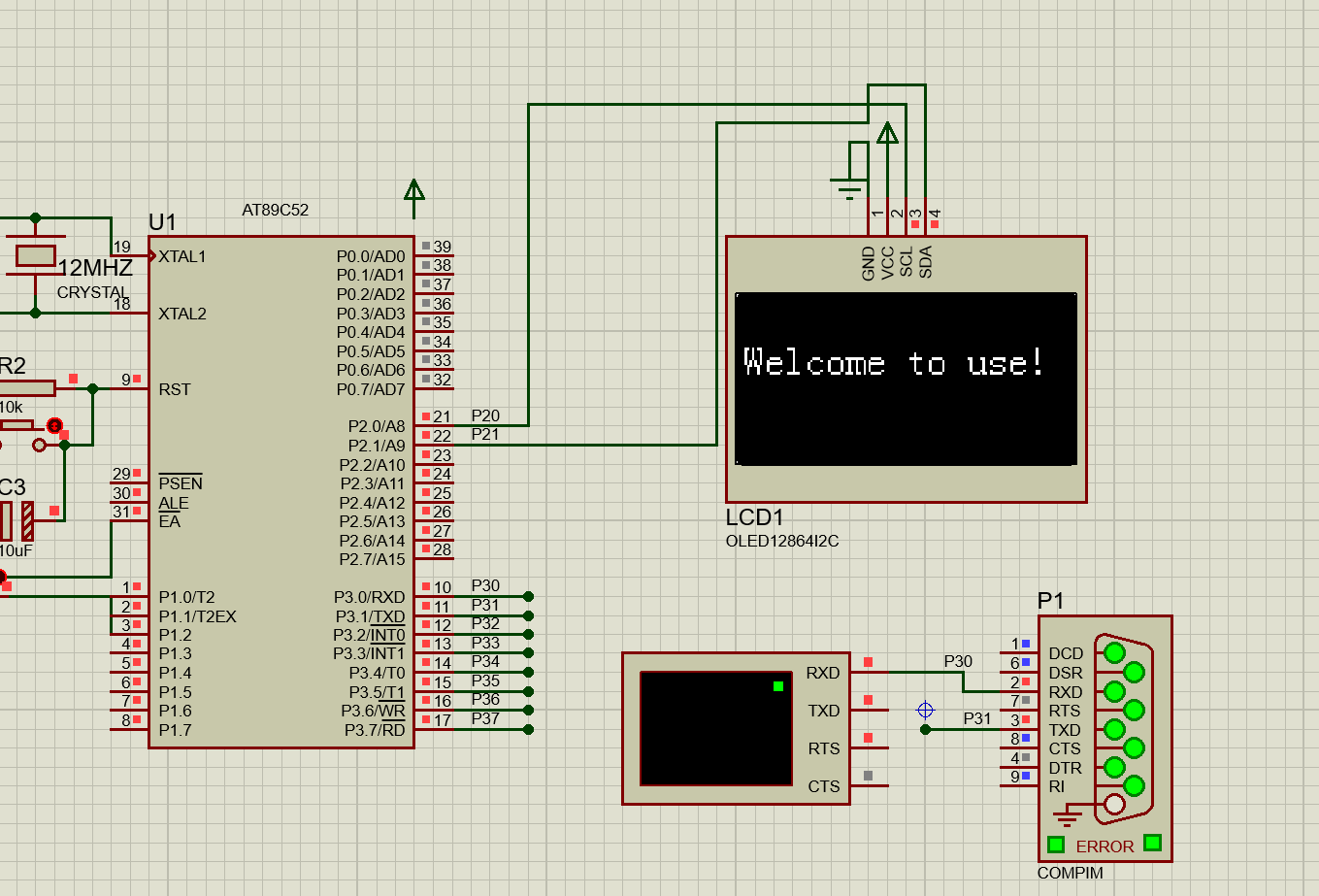Click P3.0/RXD pin label on U1

pyautogui.click(x=370, y=597)
